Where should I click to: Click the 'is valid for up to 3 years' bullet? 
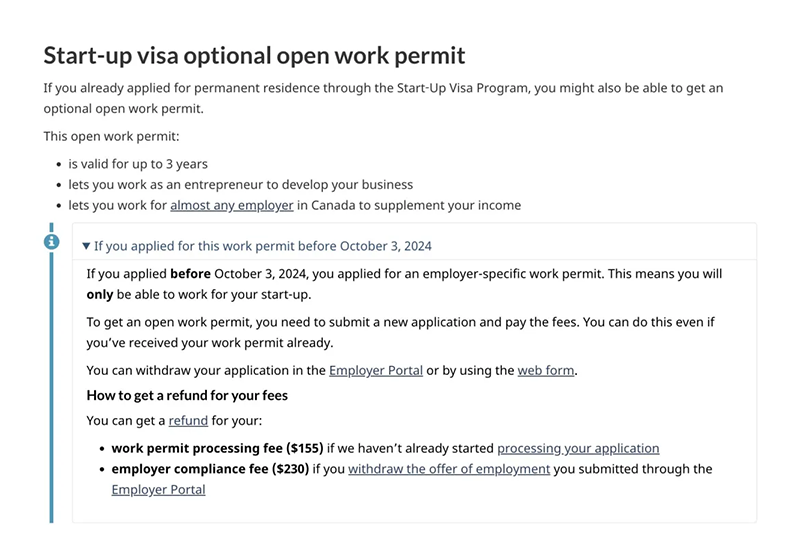[138, 164]
